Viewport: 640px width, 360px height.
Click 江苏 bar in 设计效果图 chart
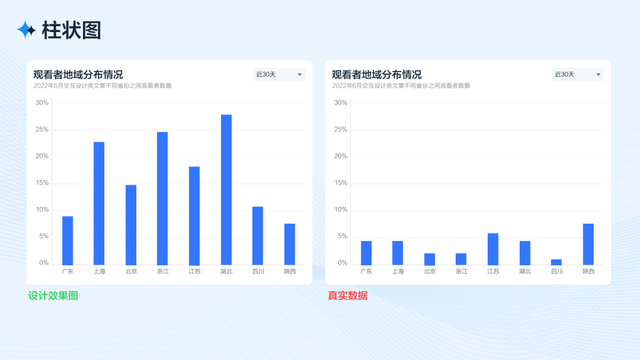point(194,216)
